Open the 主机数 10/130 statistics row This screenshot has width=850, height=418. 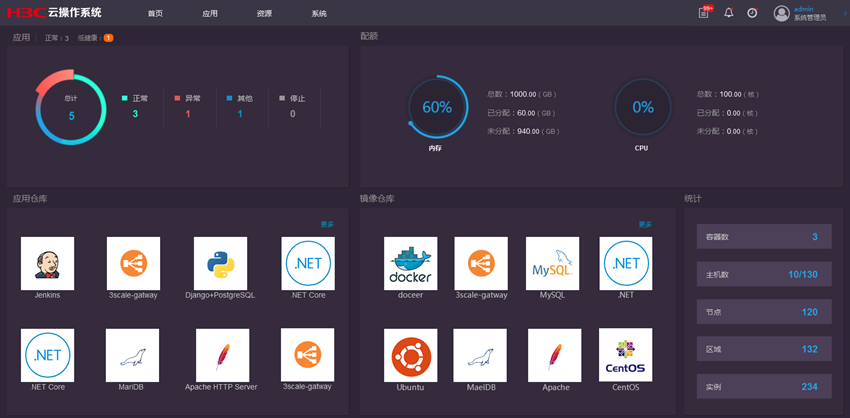[x=764, y=274]
